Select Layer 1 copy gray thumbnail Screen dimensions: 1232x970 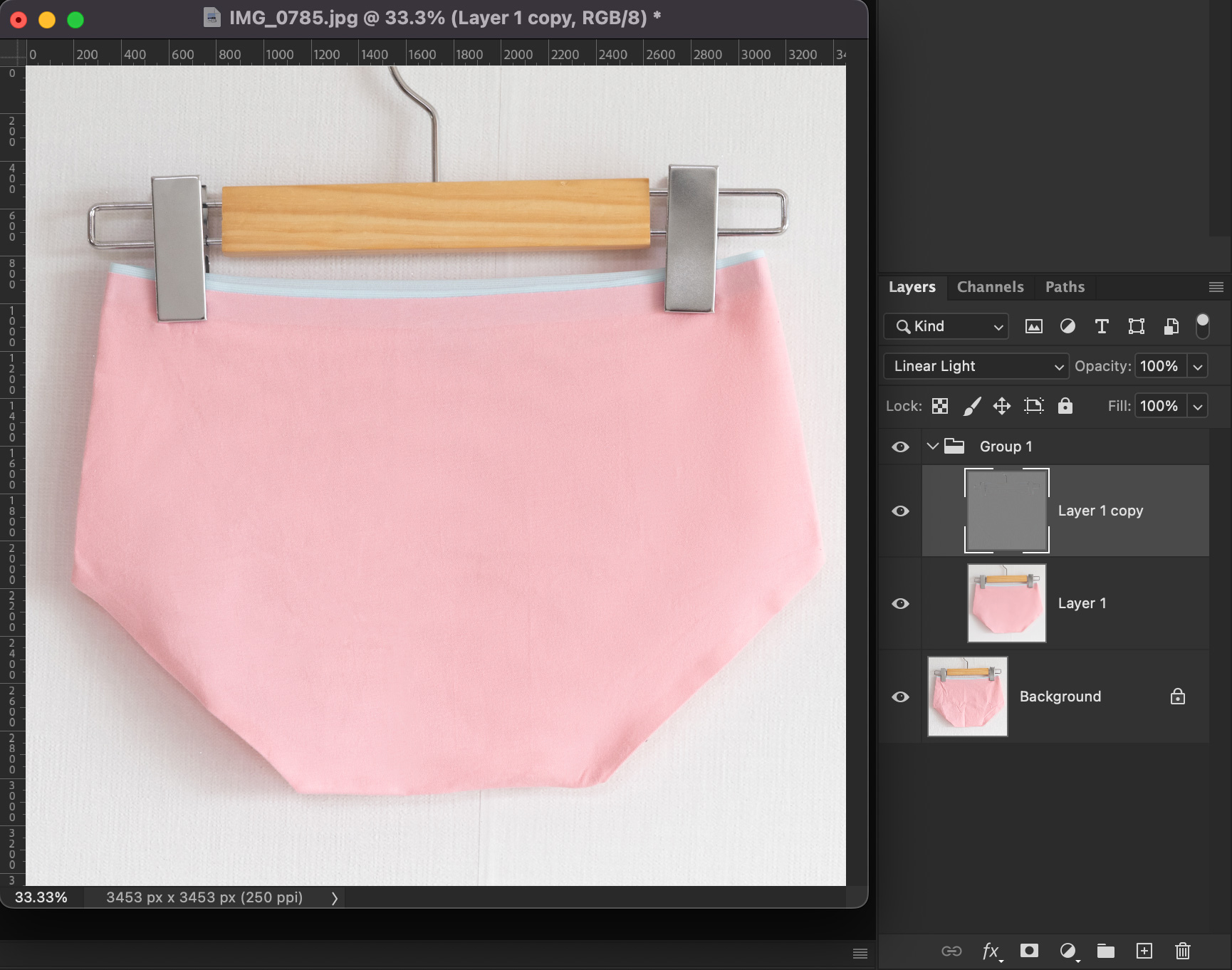coord(1007,511)
